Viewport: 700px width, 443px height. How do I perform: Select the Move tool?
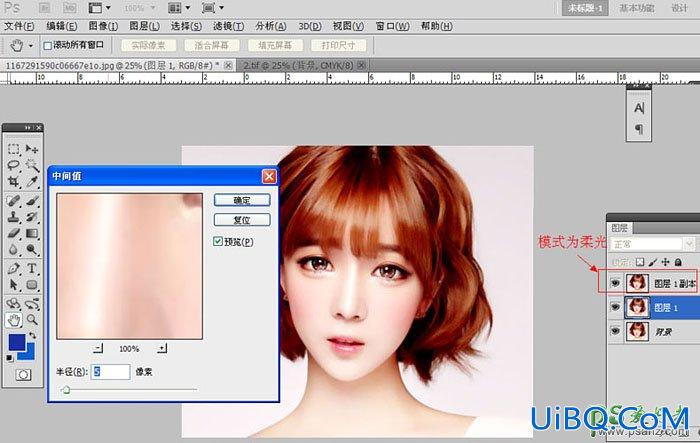[32, 149]
